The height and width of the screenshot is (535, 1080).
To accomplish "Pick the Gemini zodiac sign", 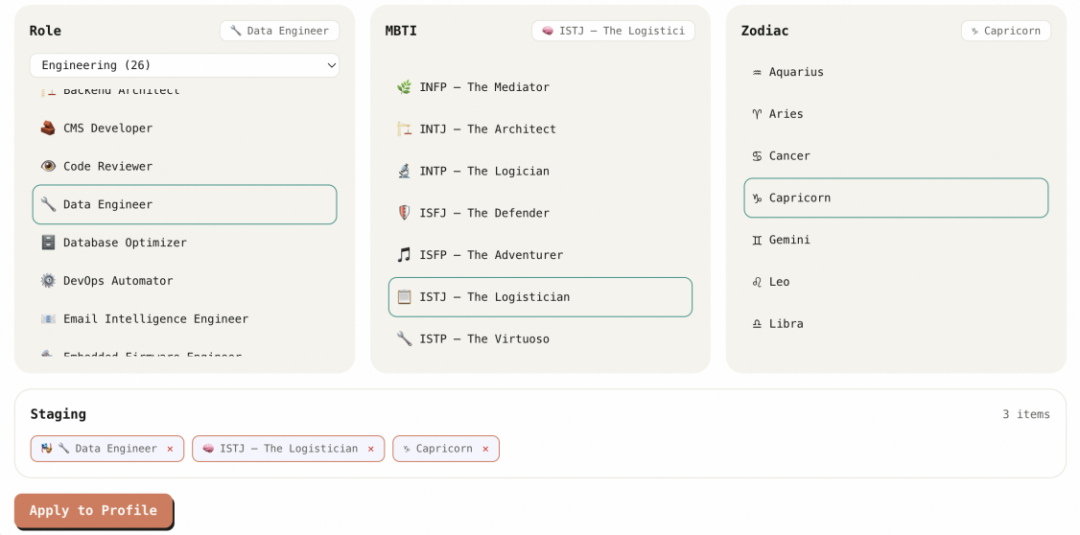I will pyautogui.click(x=789, y=240).
